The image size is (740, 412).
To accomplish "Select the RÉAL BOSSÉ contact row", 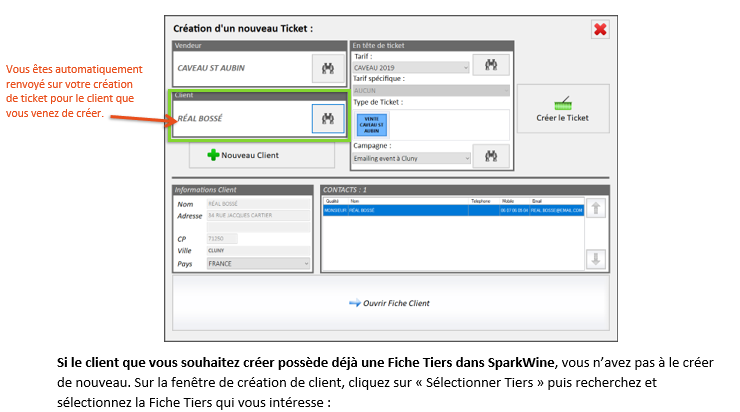I will point(450,211).
